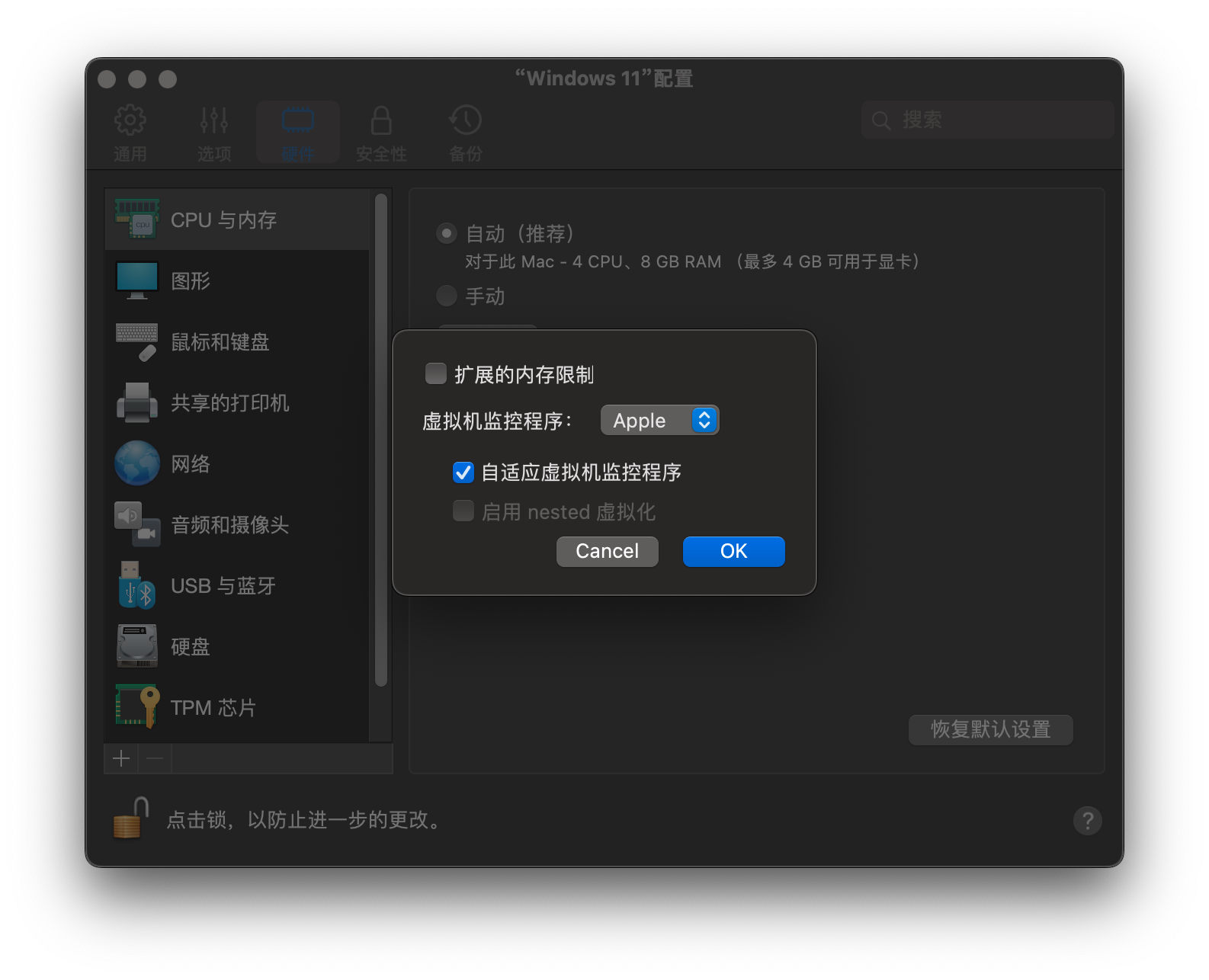The width and height of the screenshot is (1209, 980).
Task: Click the 通用 gear icon
Action: [x=130, y=120]
